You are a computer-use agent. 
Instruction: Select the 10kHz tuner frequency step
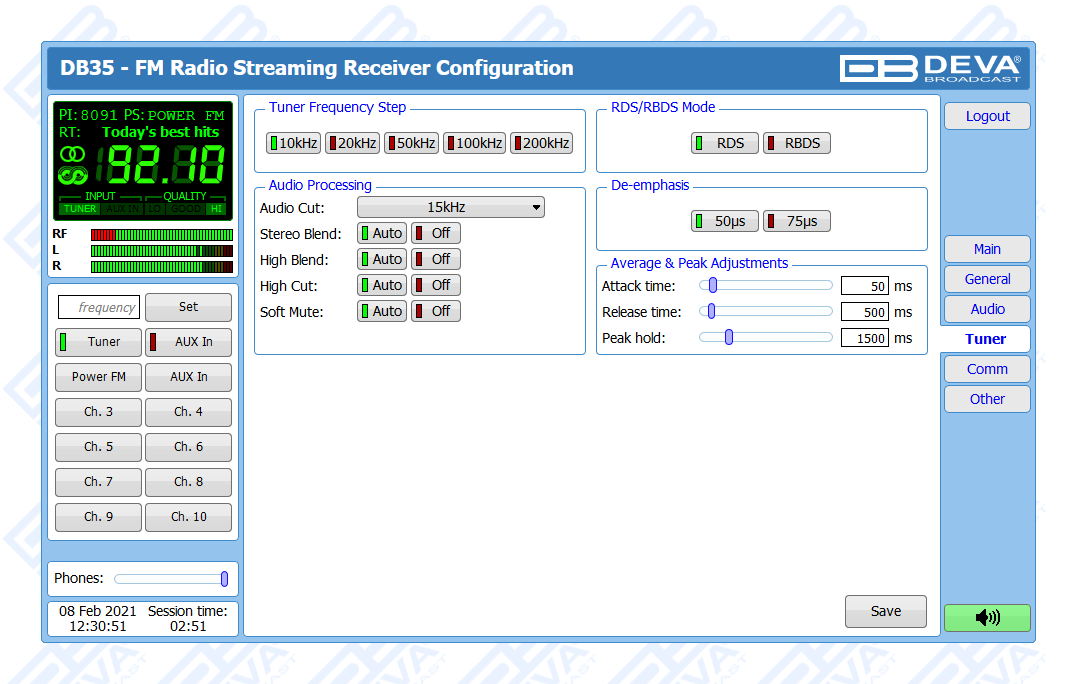click(x=293, y=143)
